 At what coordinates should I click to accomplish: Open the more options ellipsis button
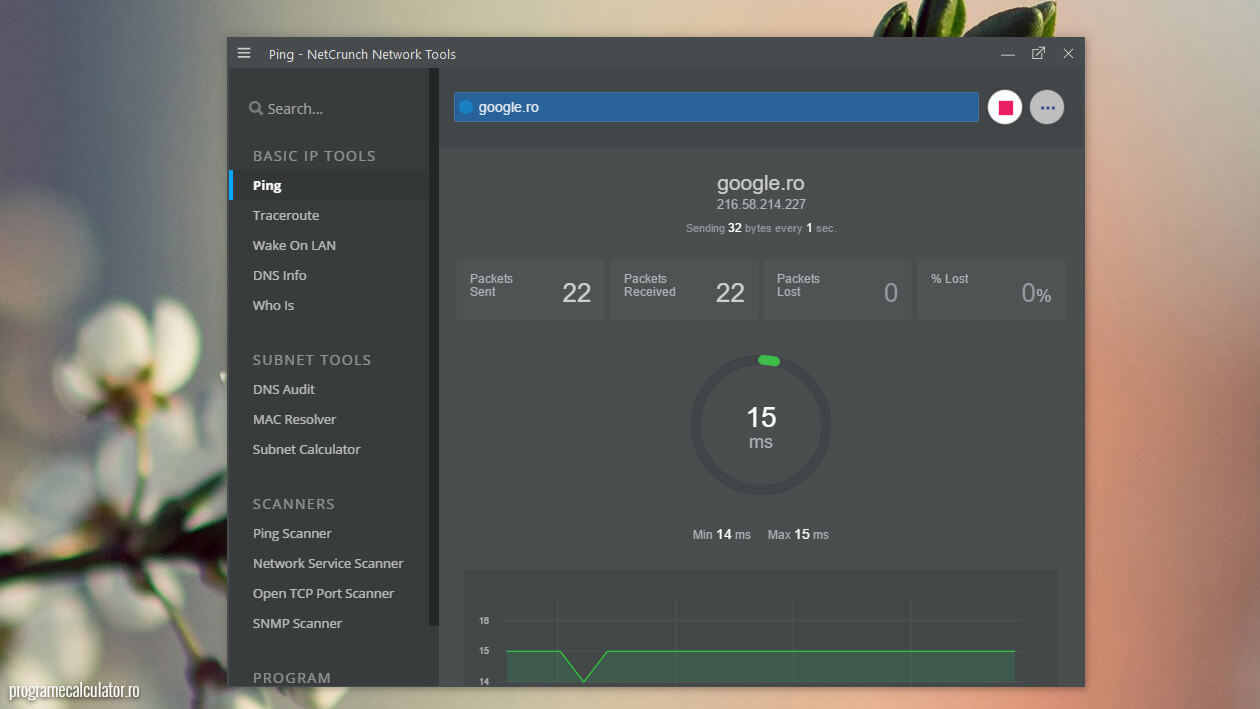pyautogui.click(x=1047, y=107)
